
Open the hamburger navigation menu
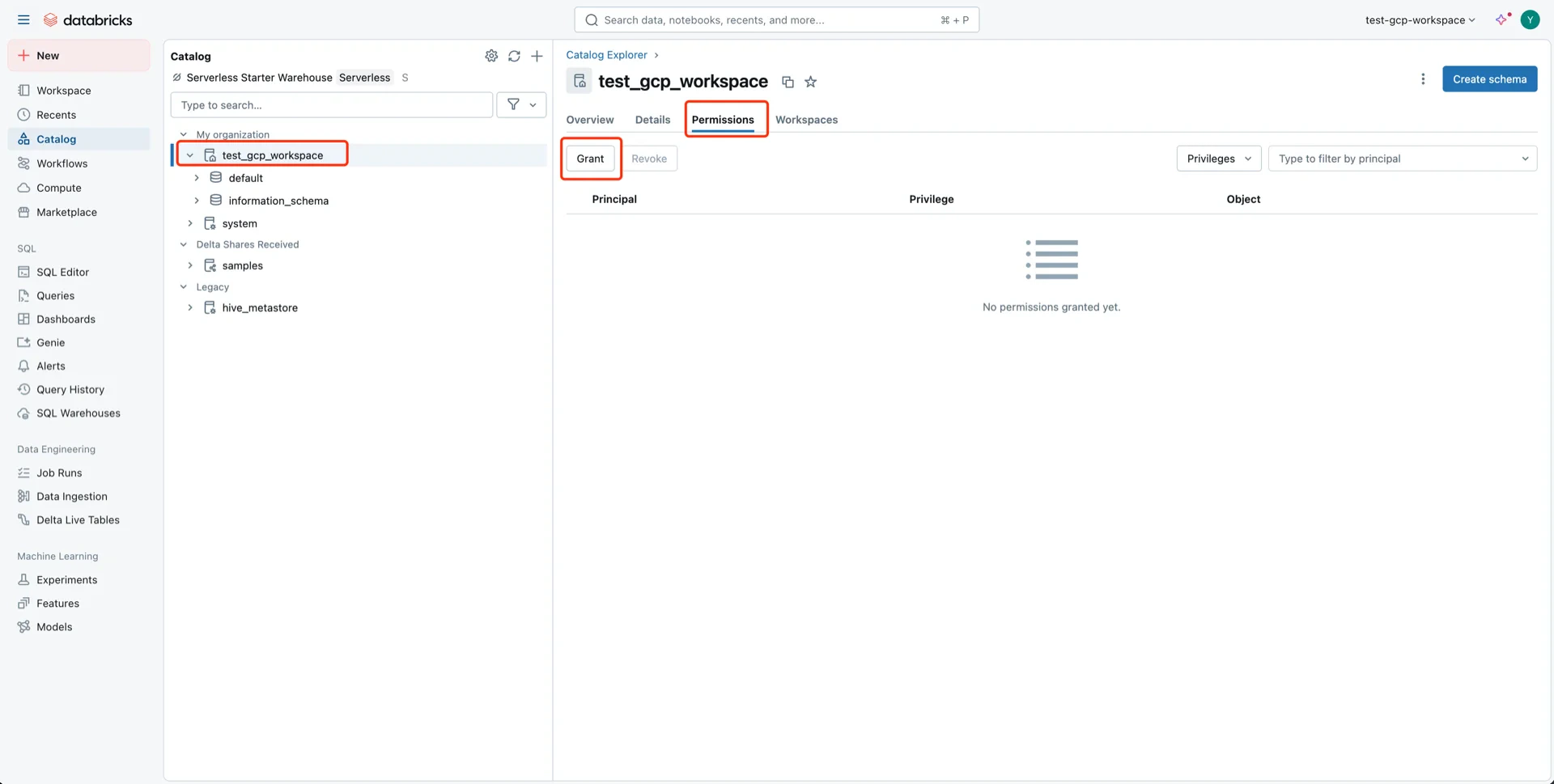click(x=23, y=19)
